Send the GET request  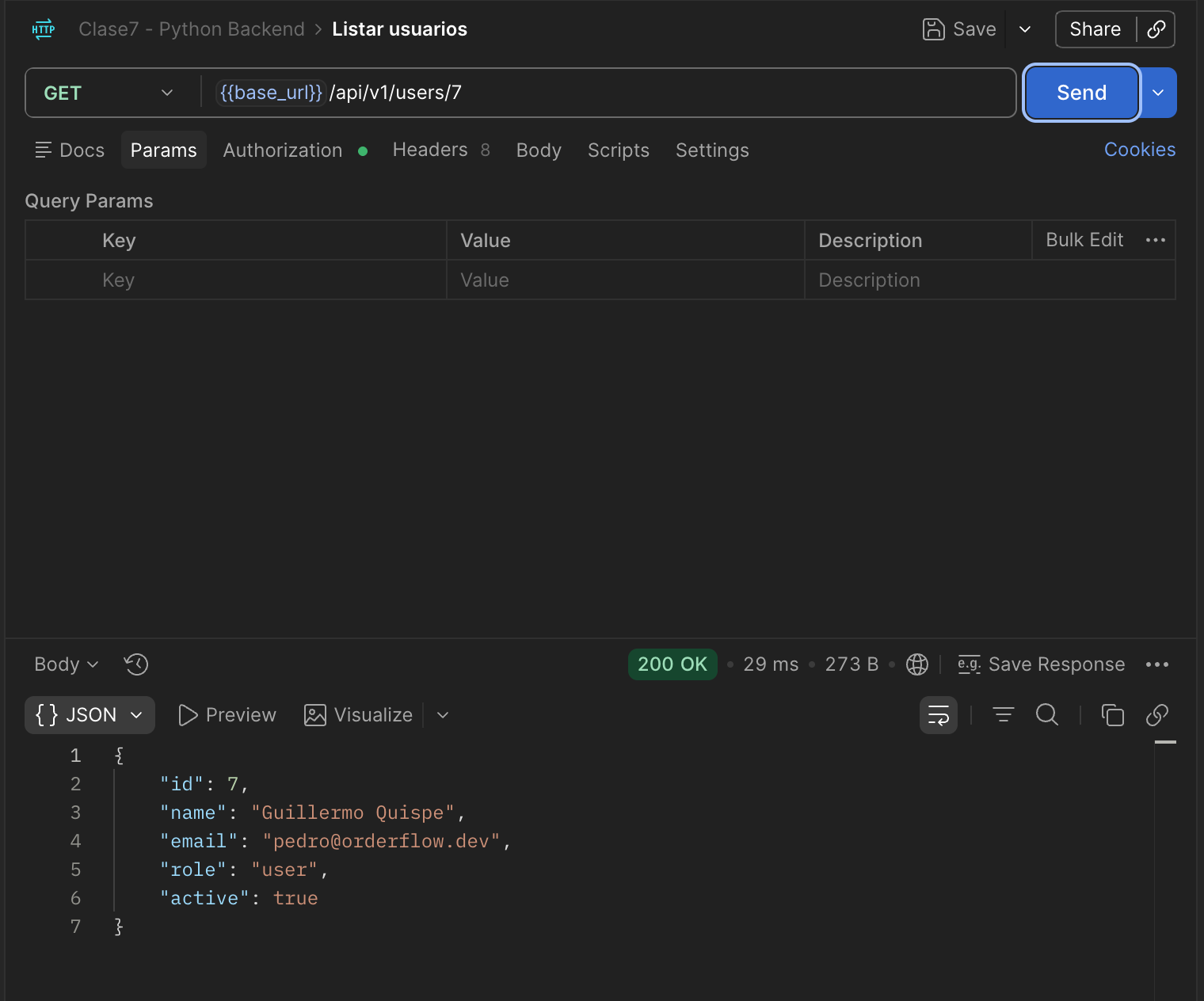(x=1082, y=93)
